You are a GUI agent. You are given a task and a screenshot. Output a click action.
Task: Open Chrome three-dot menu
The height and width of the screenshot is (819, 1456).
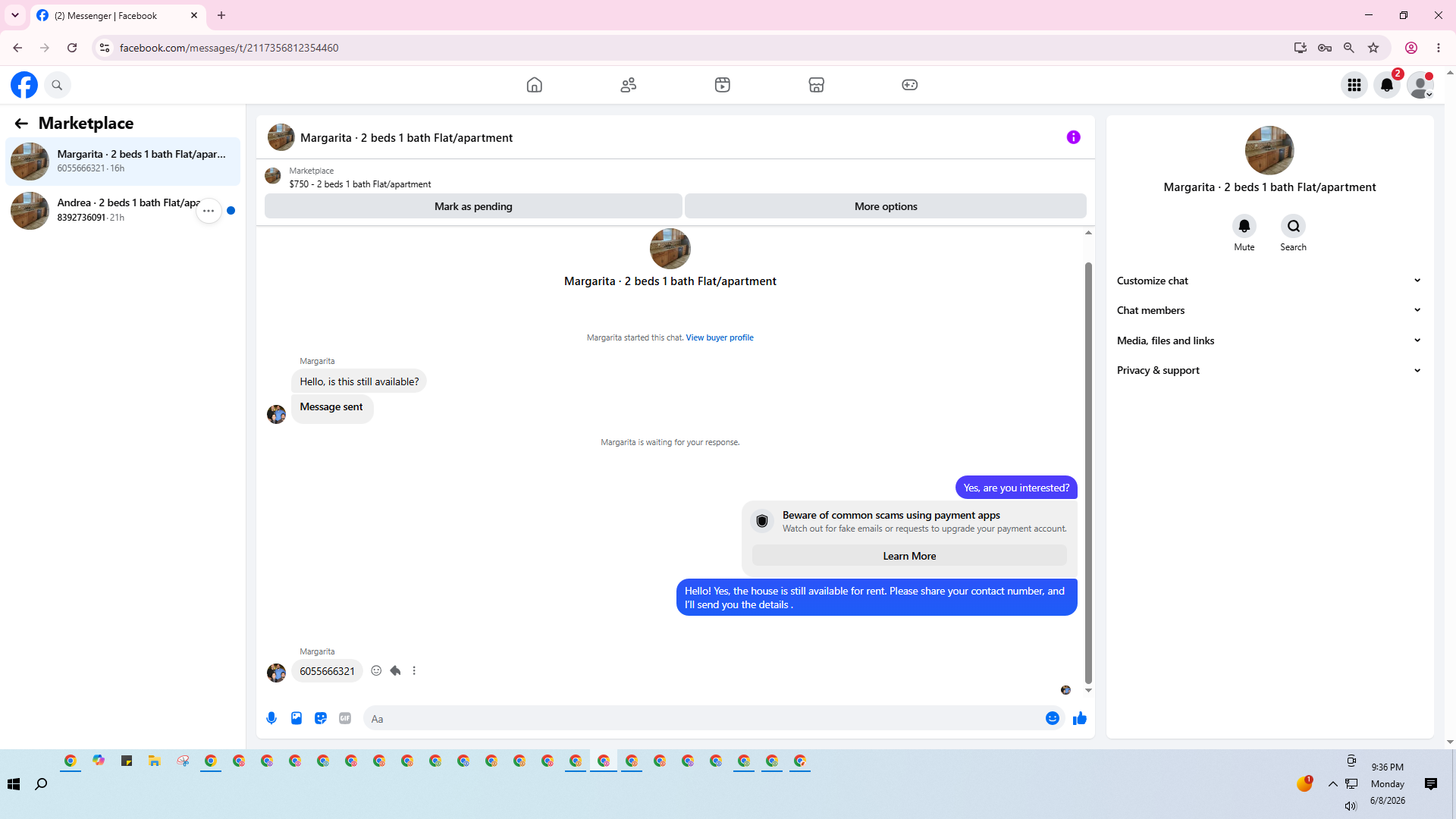[x=1439, y=48]
